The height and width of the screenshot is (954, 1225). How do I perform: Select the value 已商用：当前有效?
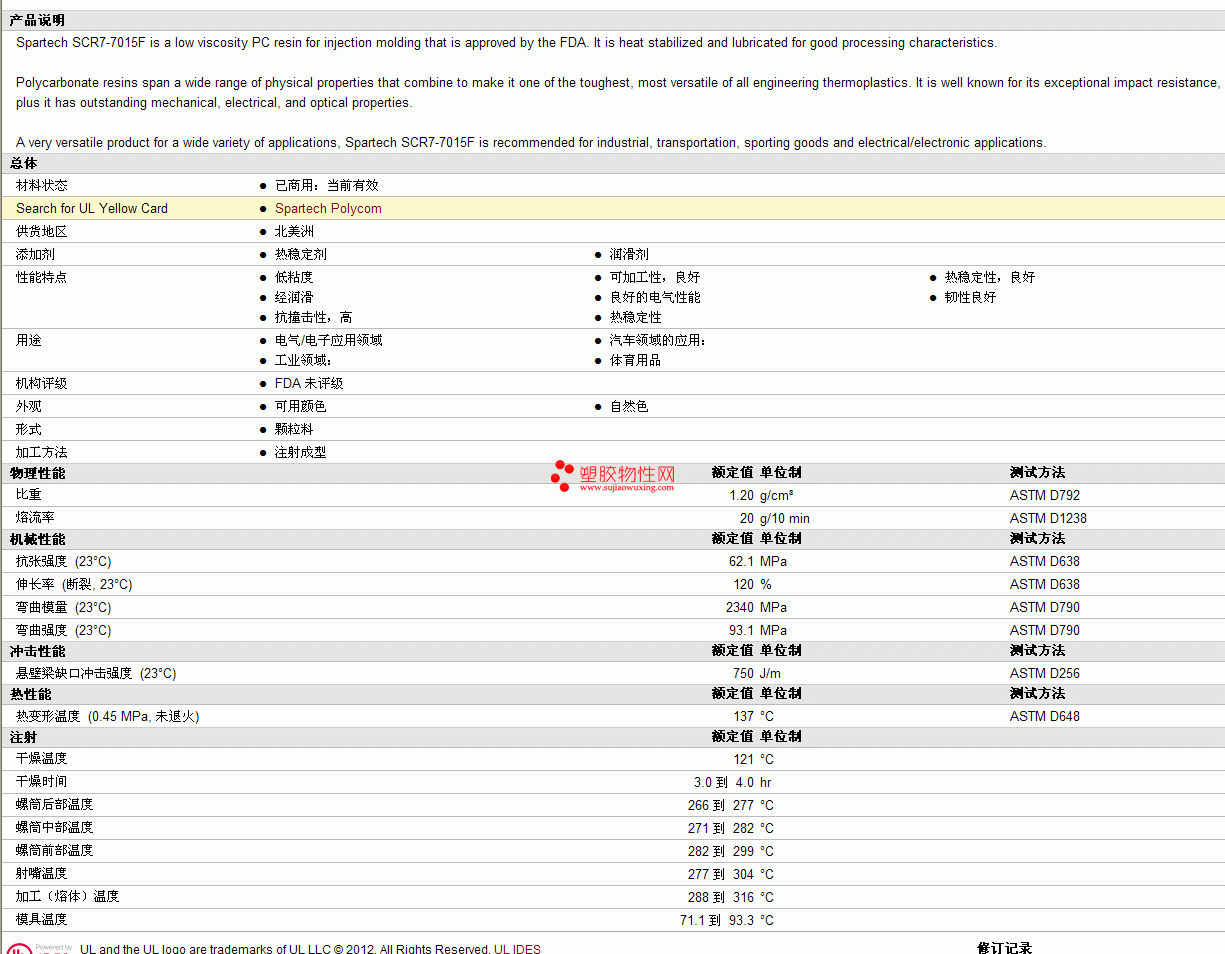coord(327,185)
